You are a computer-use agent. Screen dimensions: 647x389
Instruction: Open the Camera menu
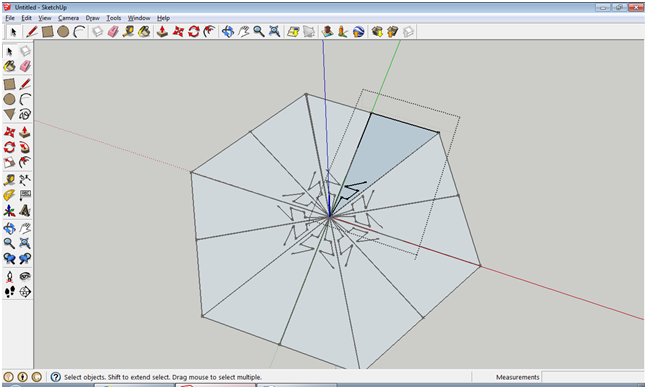68,18
